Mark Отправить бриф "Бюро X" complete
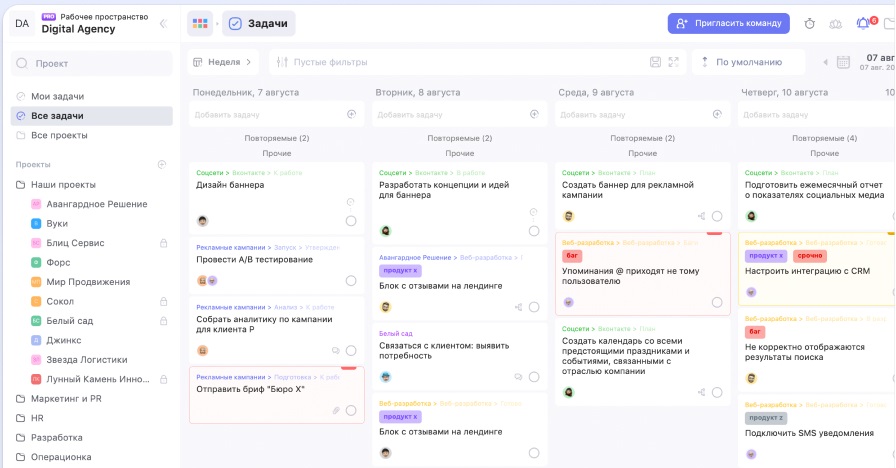The width and height of the screenshot is (896, 468). (x=351, y=410)
